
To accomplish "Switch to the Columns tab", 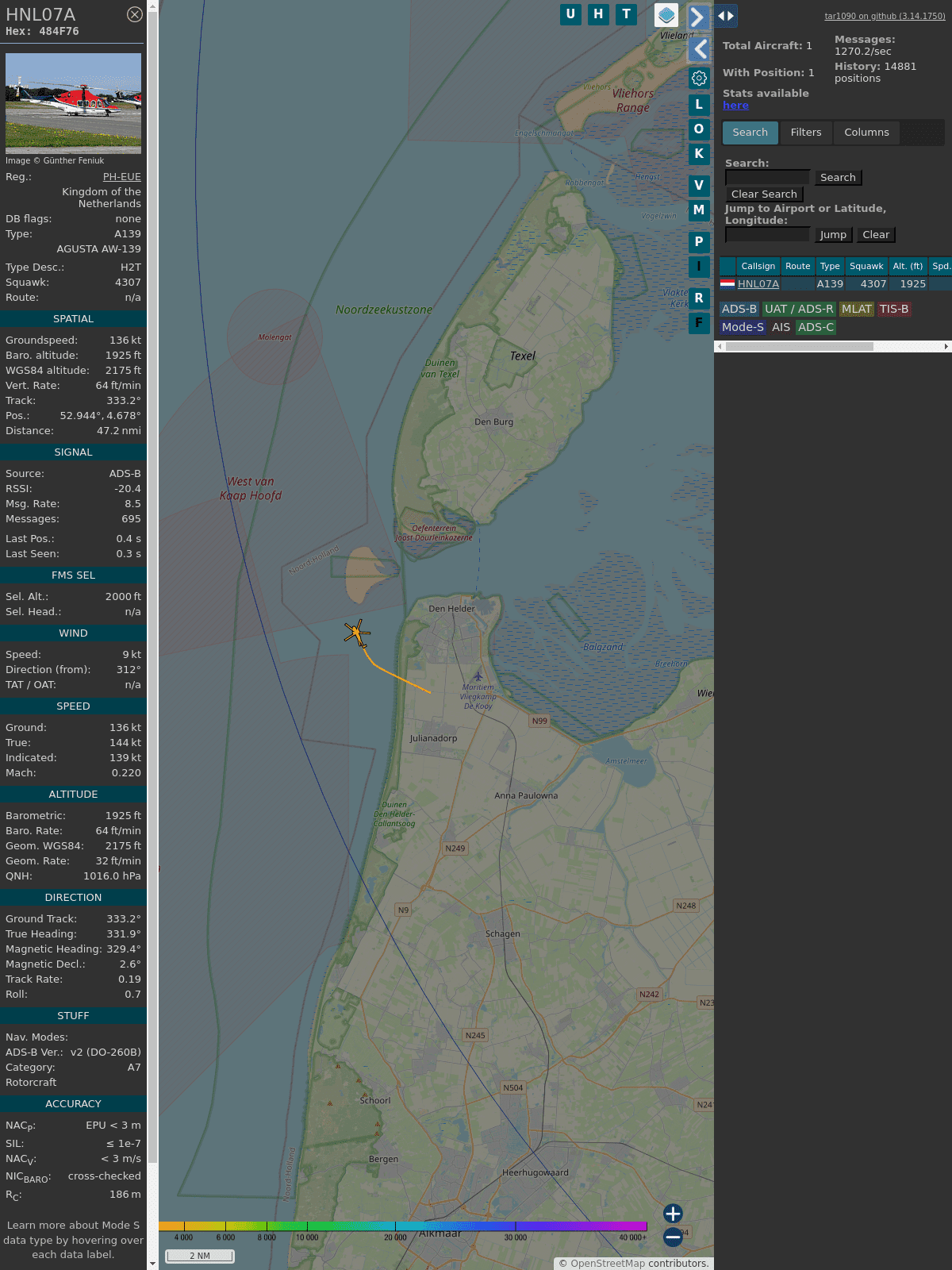I will click(x=866, y=133).
